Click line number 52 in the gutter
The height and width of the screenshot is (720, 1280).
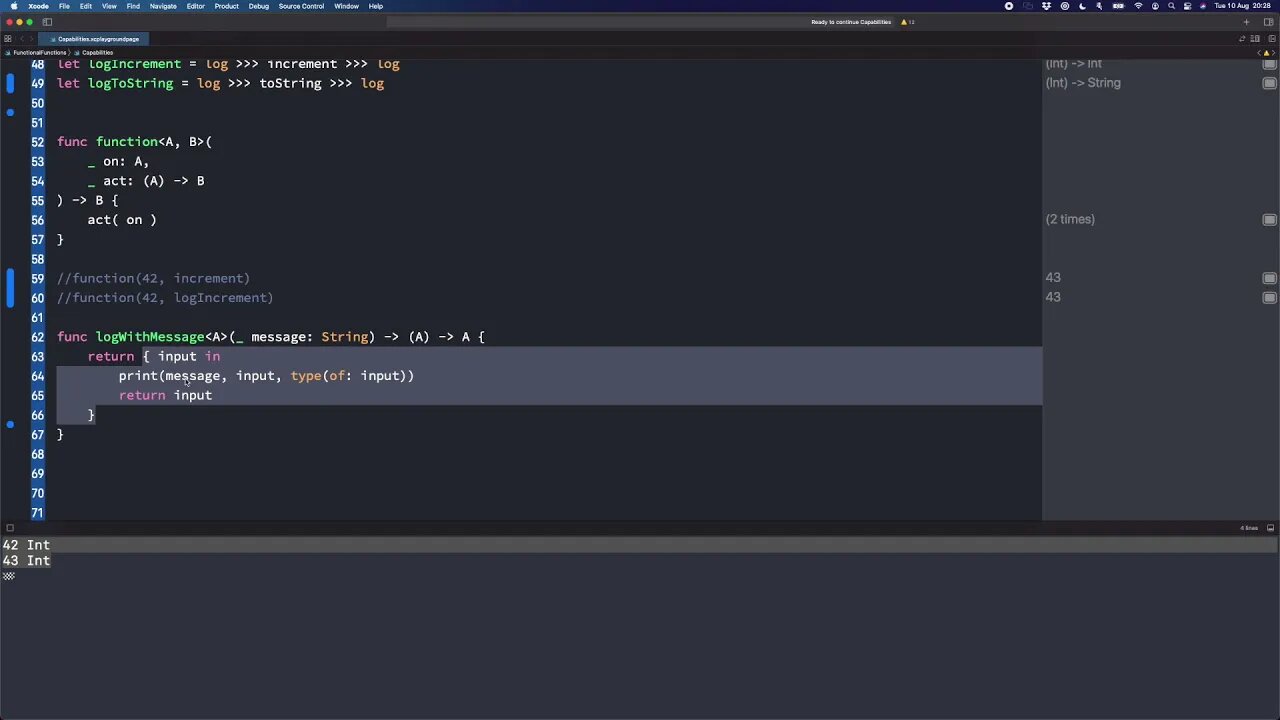pos(37,142)
